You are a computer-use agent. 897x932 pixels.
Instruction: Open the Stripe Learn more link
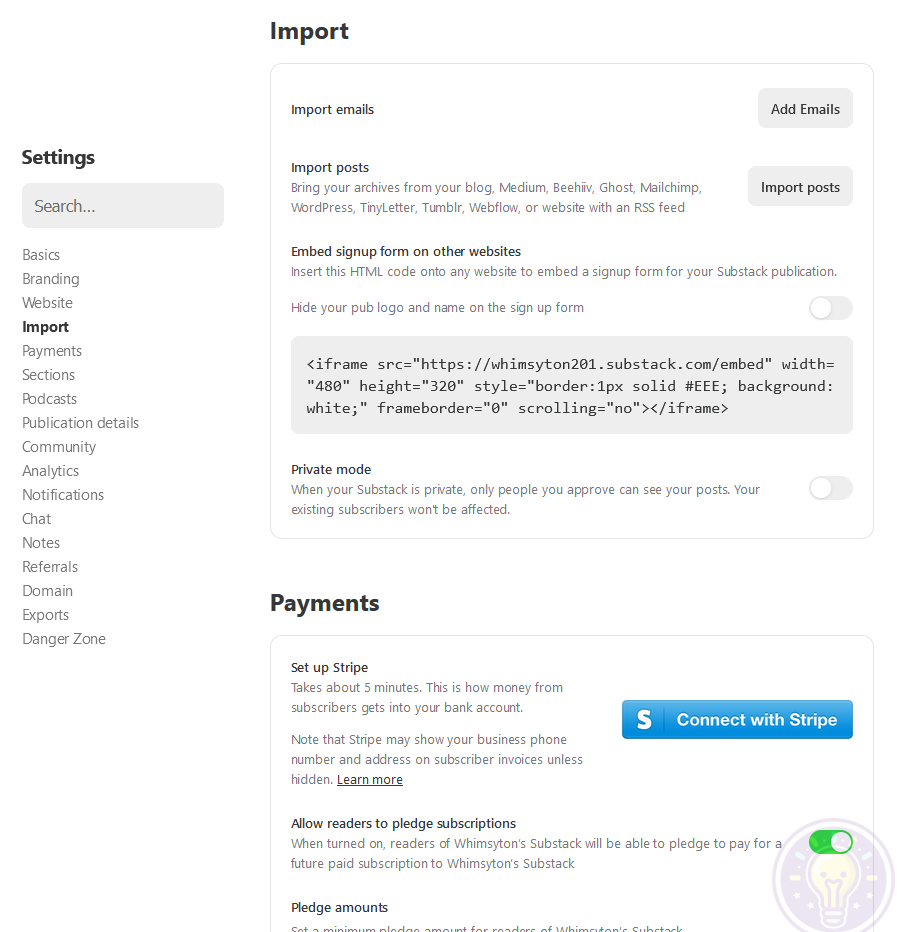(370, 779)
